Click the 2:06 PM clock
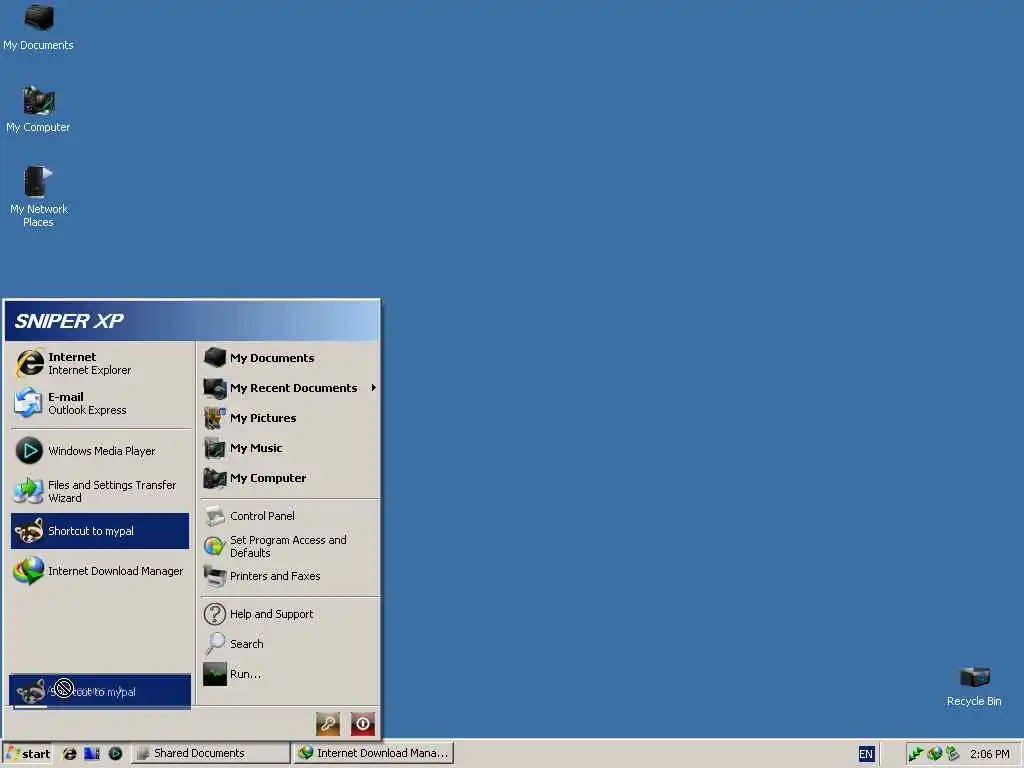 coord(990,754)
